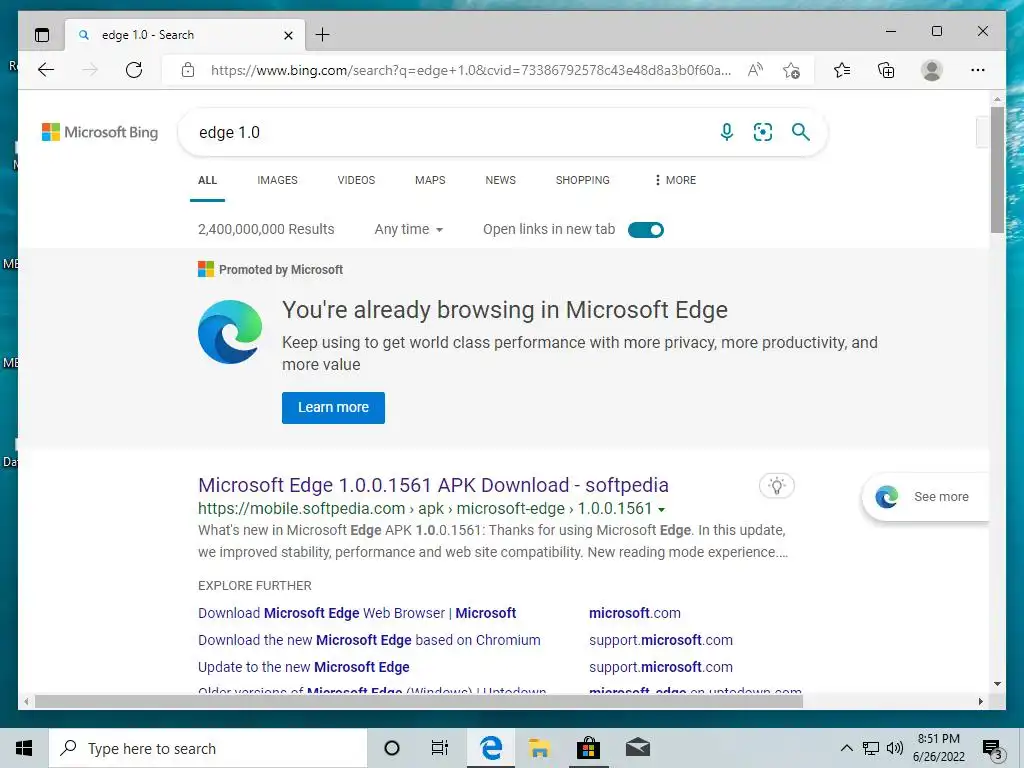Turn on Read aloud icon

(756, 70)
